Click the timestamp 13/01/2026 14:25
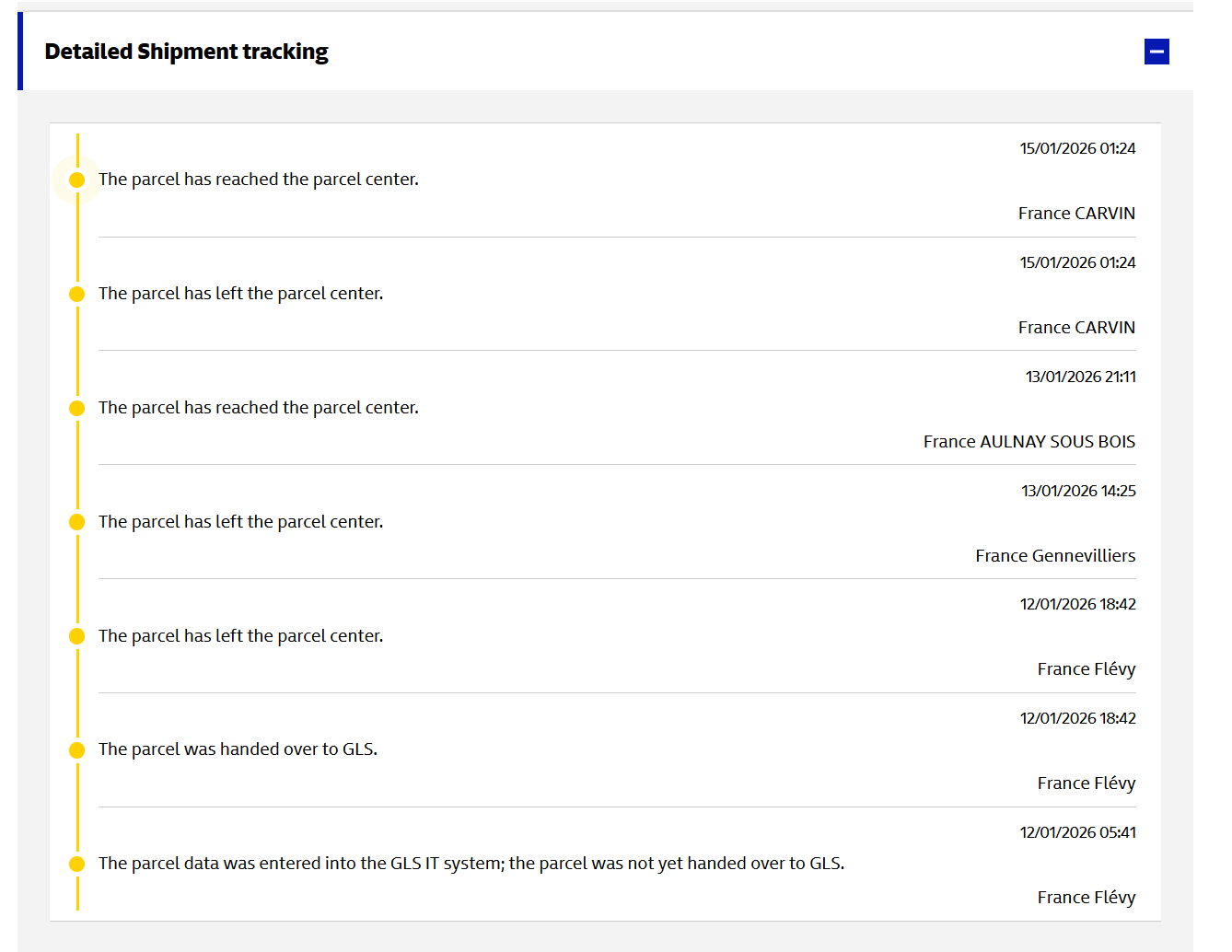The width and height of the screenshot is (1232, 952). pyautogui.click(x=1078, y=491)
